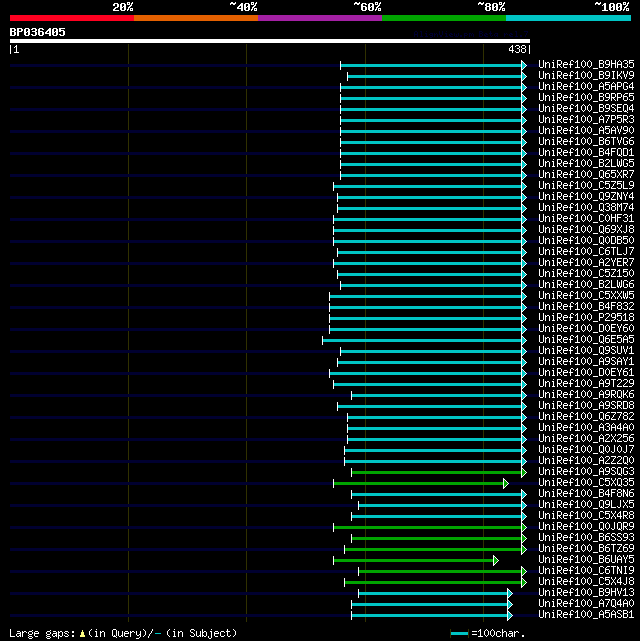
Task: Open hit UniRef100_B9SEQ4
Action: [586, 109]
